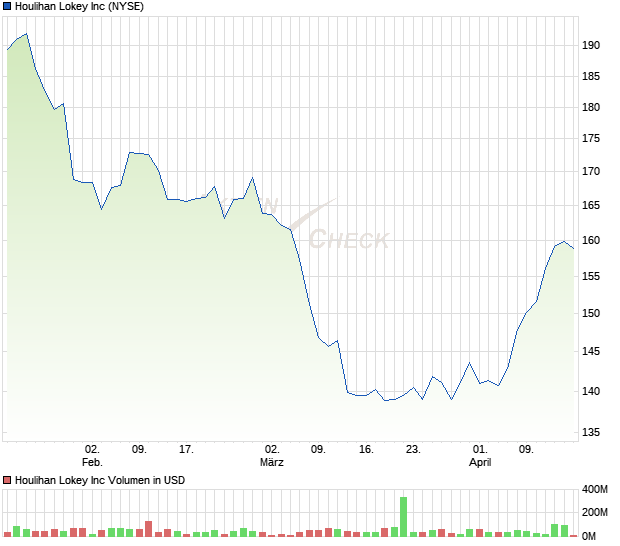Viewport: 620px width, 546px height.
Task: Click the 150 price axis label
Action: click(591, 313)
